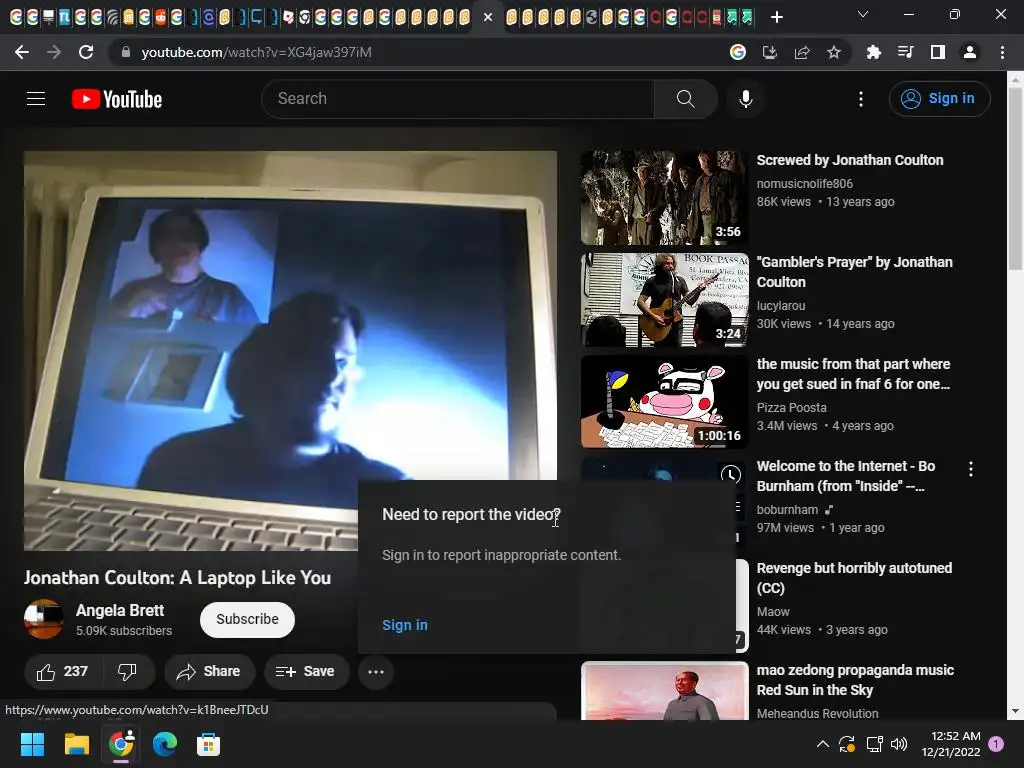Dislike the video with thumbs down
This screenshot has width=1024, height=768.
127,671
